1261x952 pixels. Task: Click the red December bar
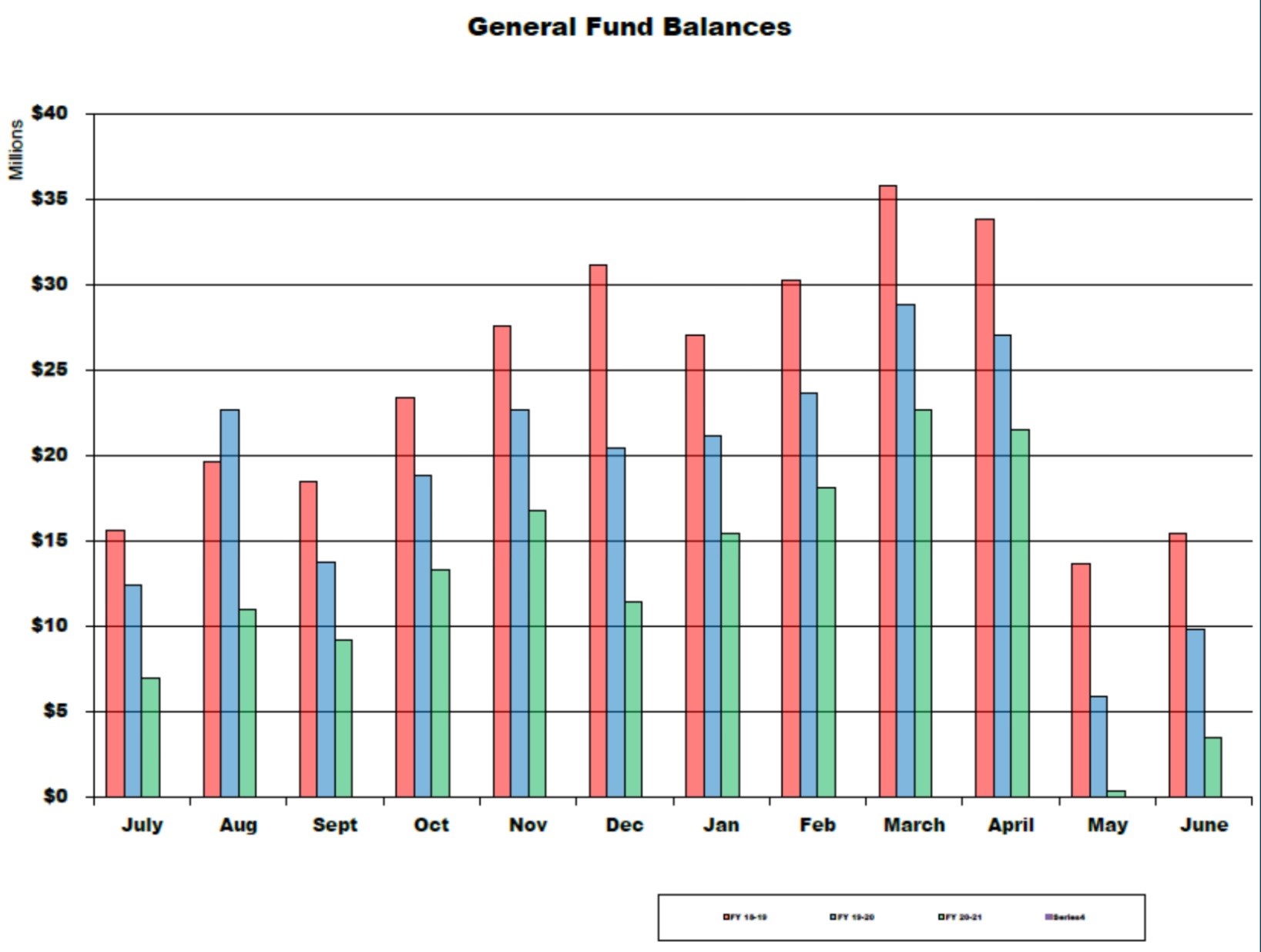tap(598, 531)
